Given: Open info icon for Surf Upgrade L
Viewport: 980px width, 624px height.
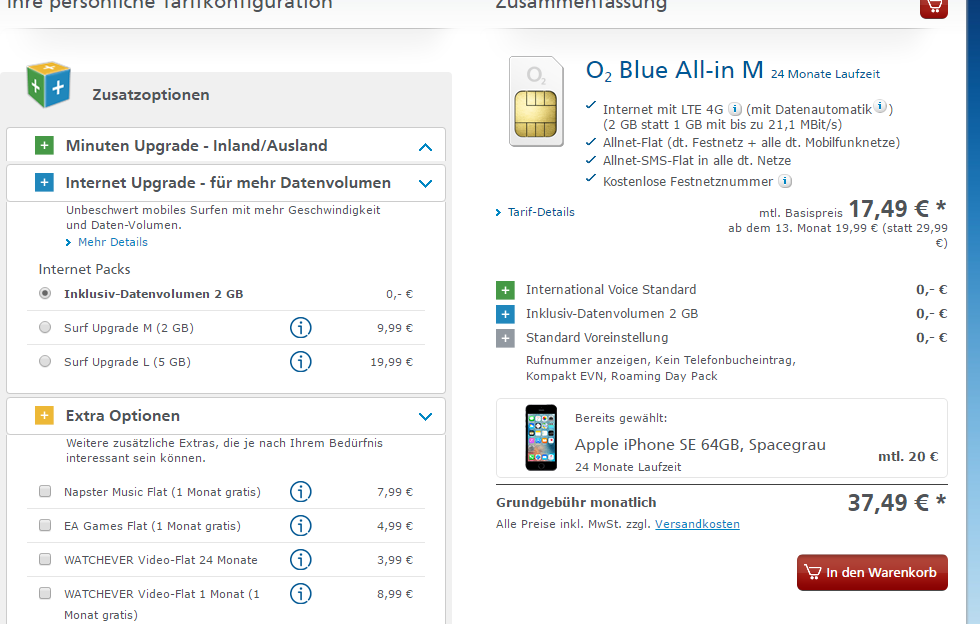Looking at the screenshot, I should 301,361.
